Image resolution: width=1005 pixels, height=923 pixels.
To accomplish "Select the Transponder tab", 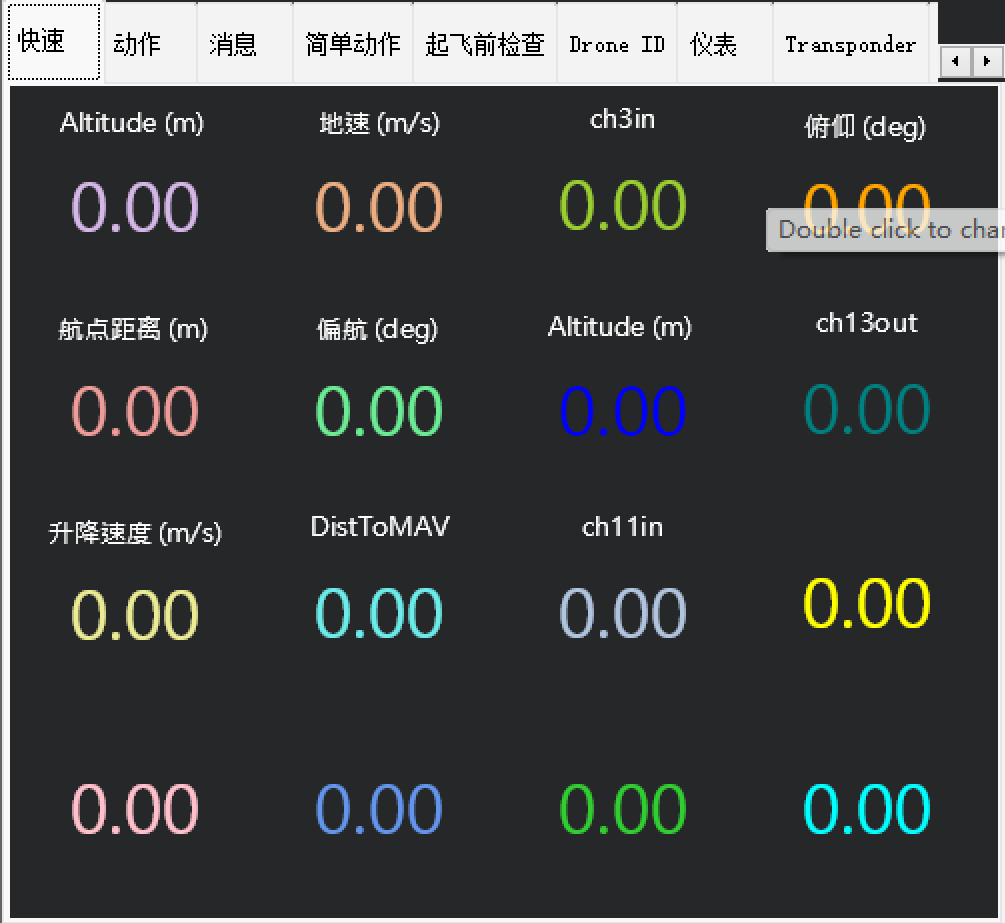I will tap(851, 44).
